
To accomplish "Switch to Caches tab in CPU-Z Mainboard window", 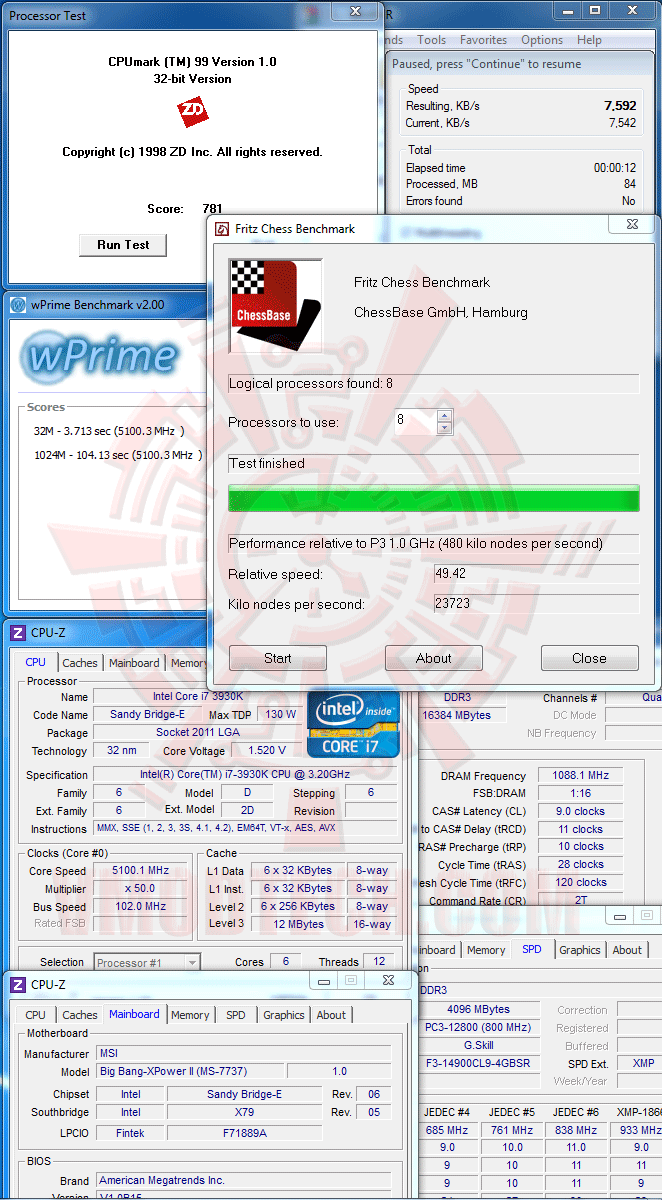I will point(80,1015).
